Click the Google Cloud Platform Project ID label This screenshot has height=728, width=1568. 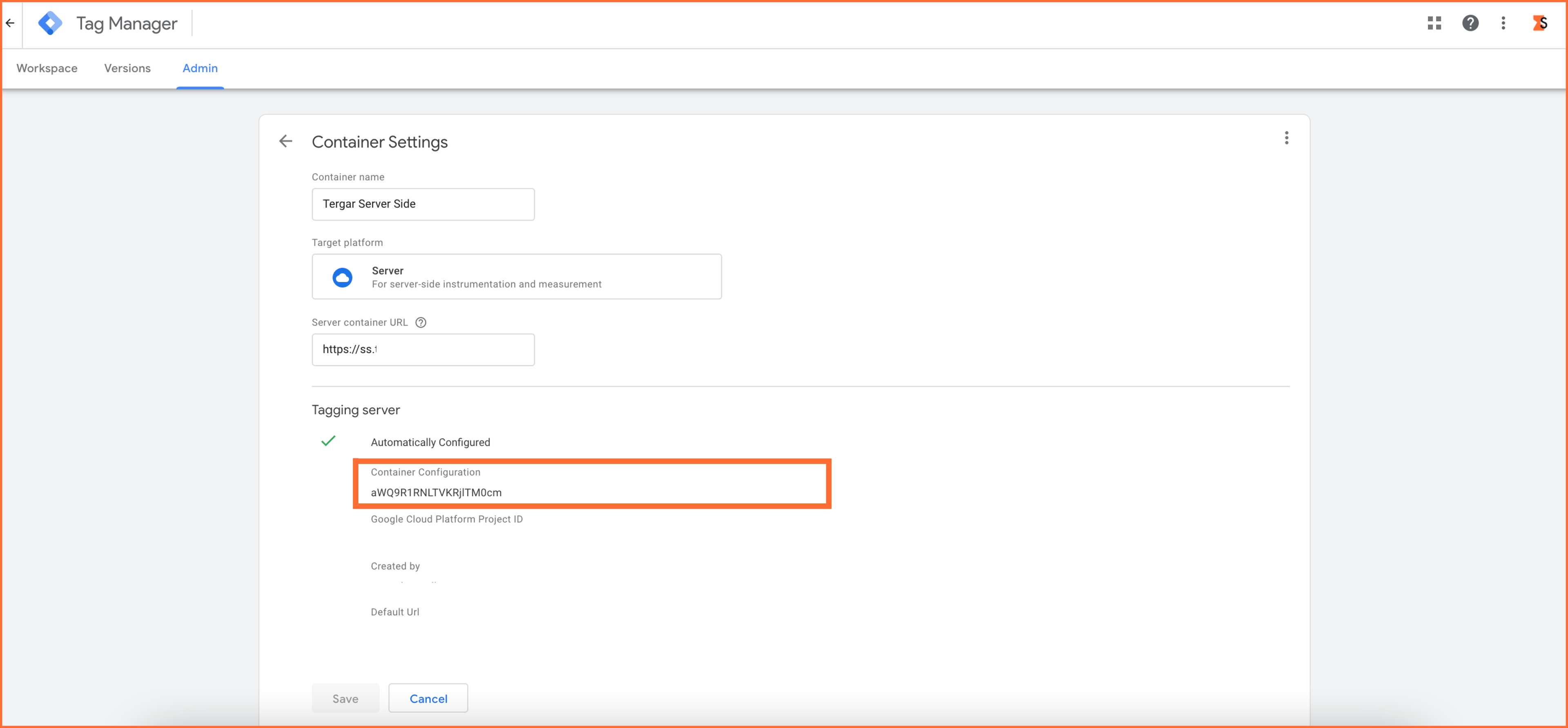pos(446,519)
